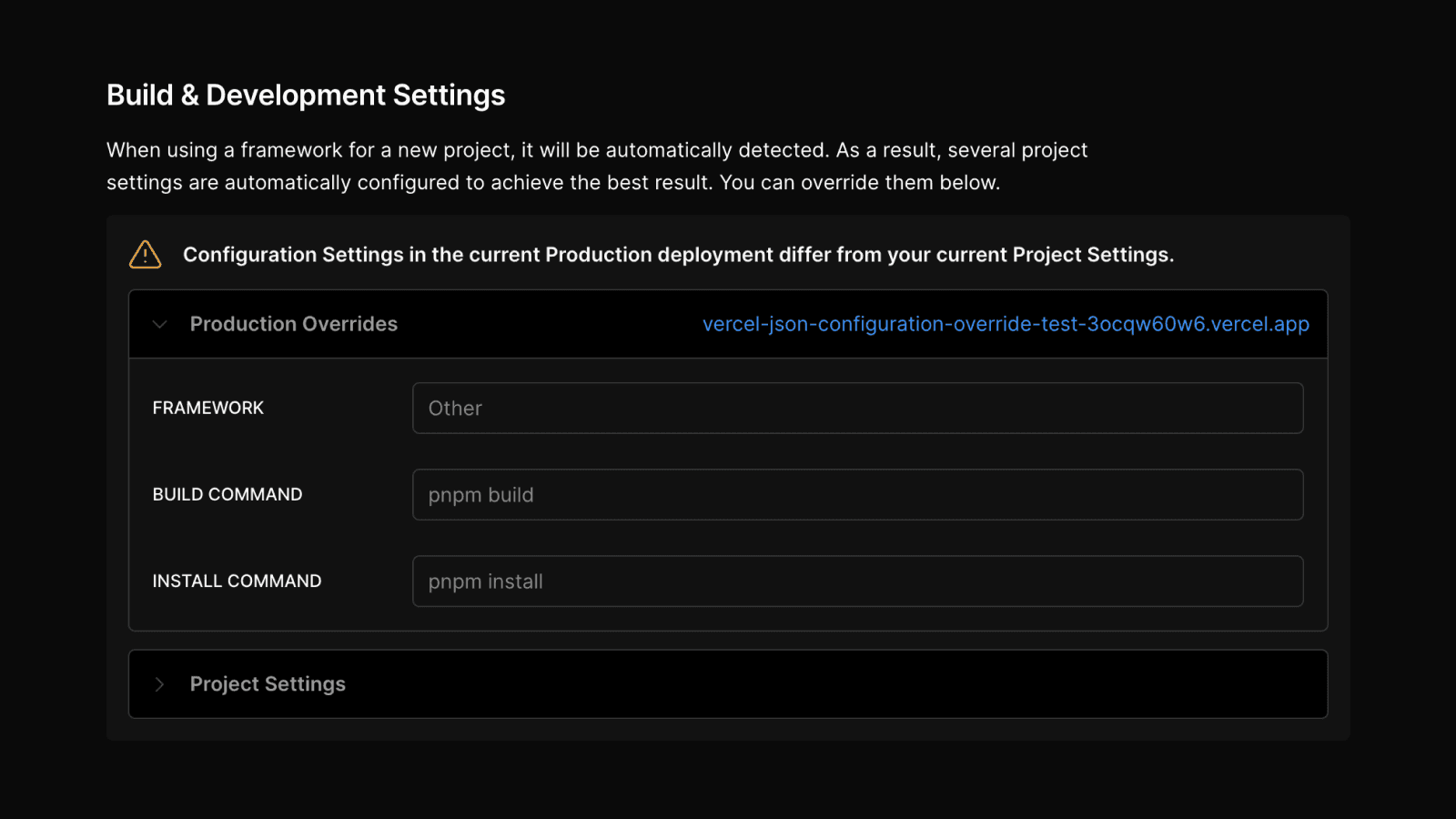Click the Production Overrides section title
The width and height of the screenshot is (1456, 819).
pos(293,324)
